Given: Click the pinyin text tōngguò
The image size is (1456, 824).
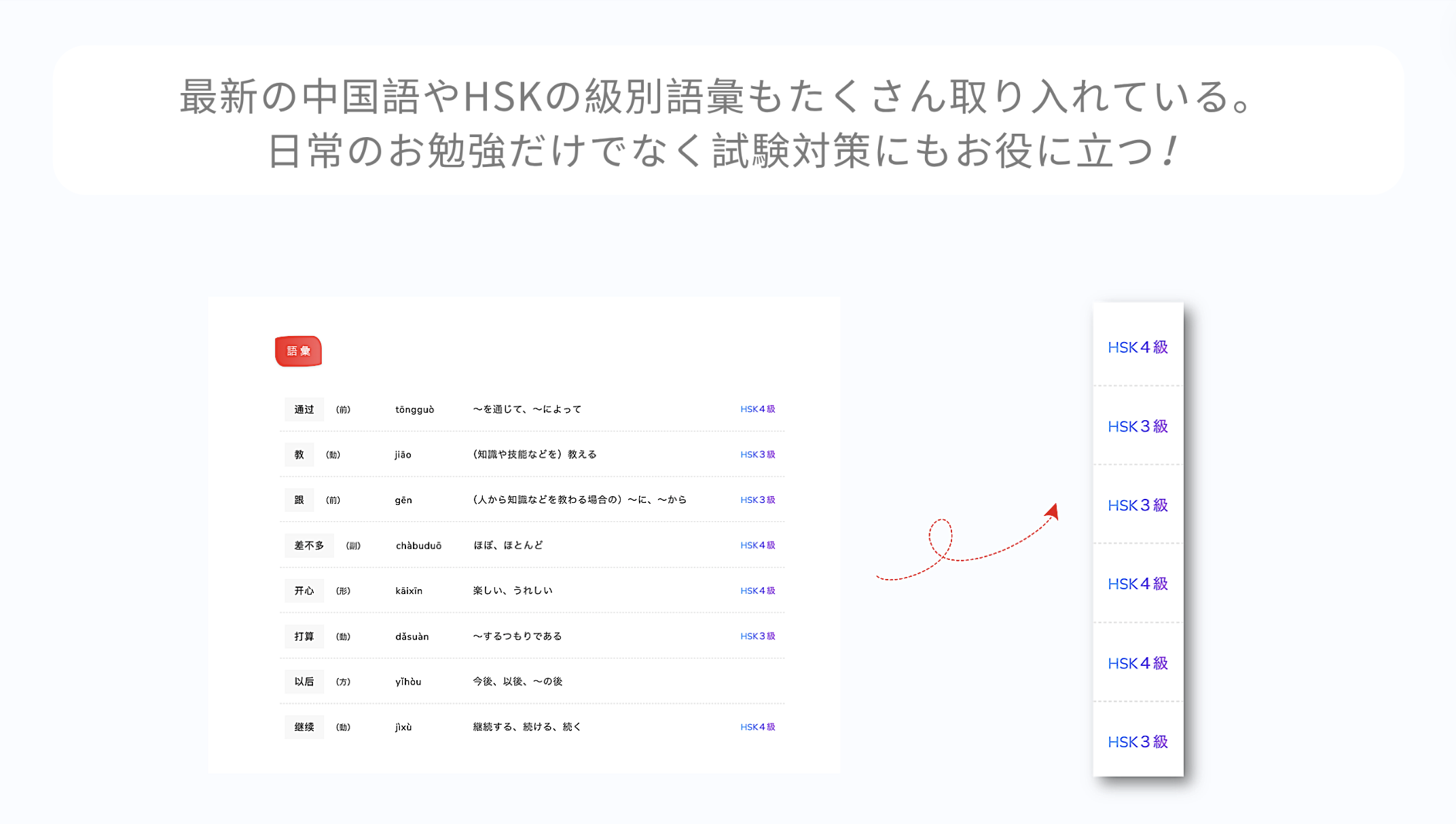Looking at the screenshot, I should coord(415,409).
